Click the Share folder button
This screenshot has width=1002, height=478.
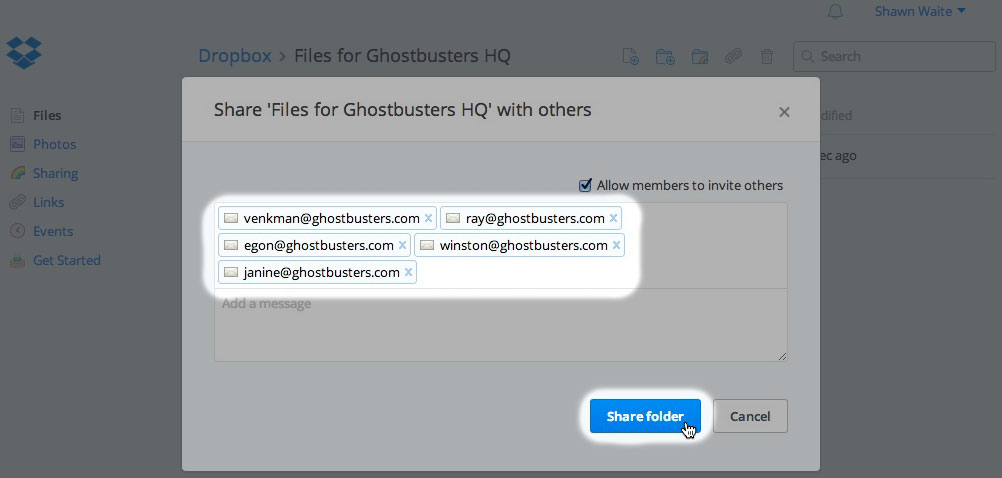click(645, 416)
